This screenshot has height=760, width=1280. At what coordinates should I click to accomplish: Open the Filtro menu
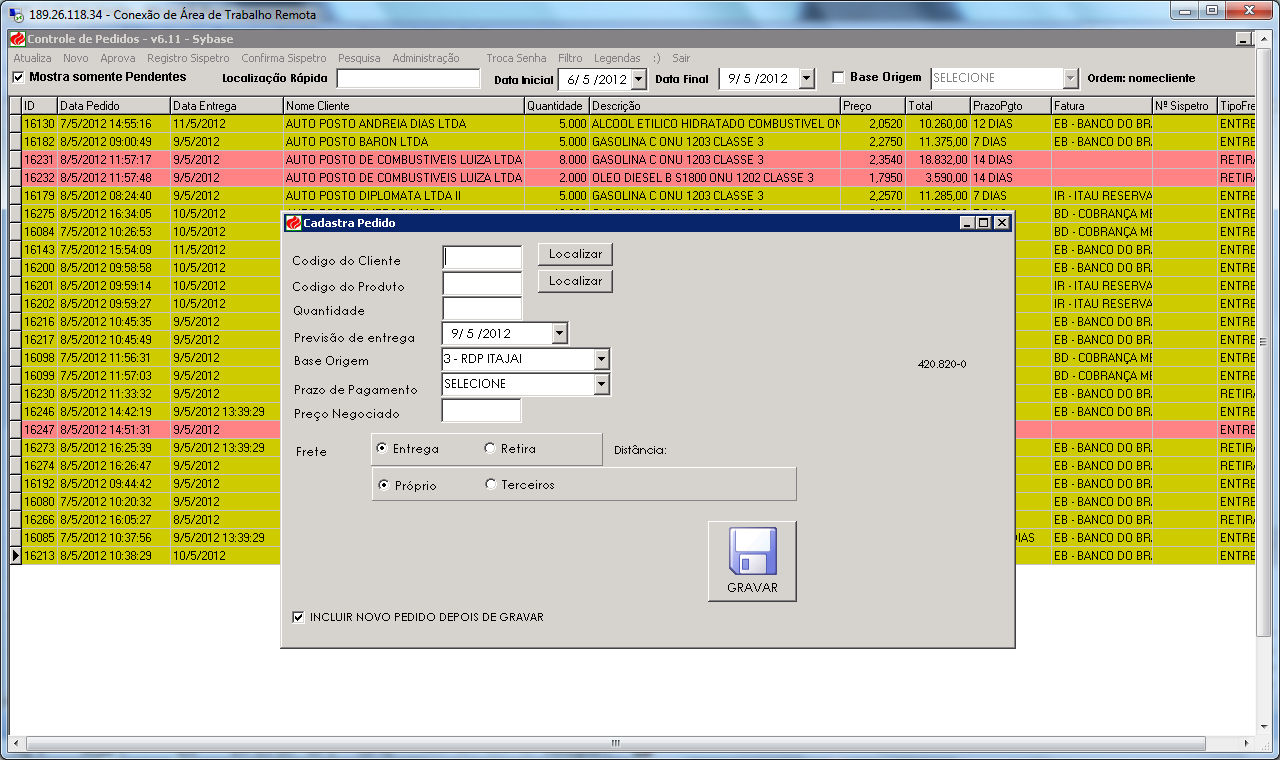tap(570, 58)
